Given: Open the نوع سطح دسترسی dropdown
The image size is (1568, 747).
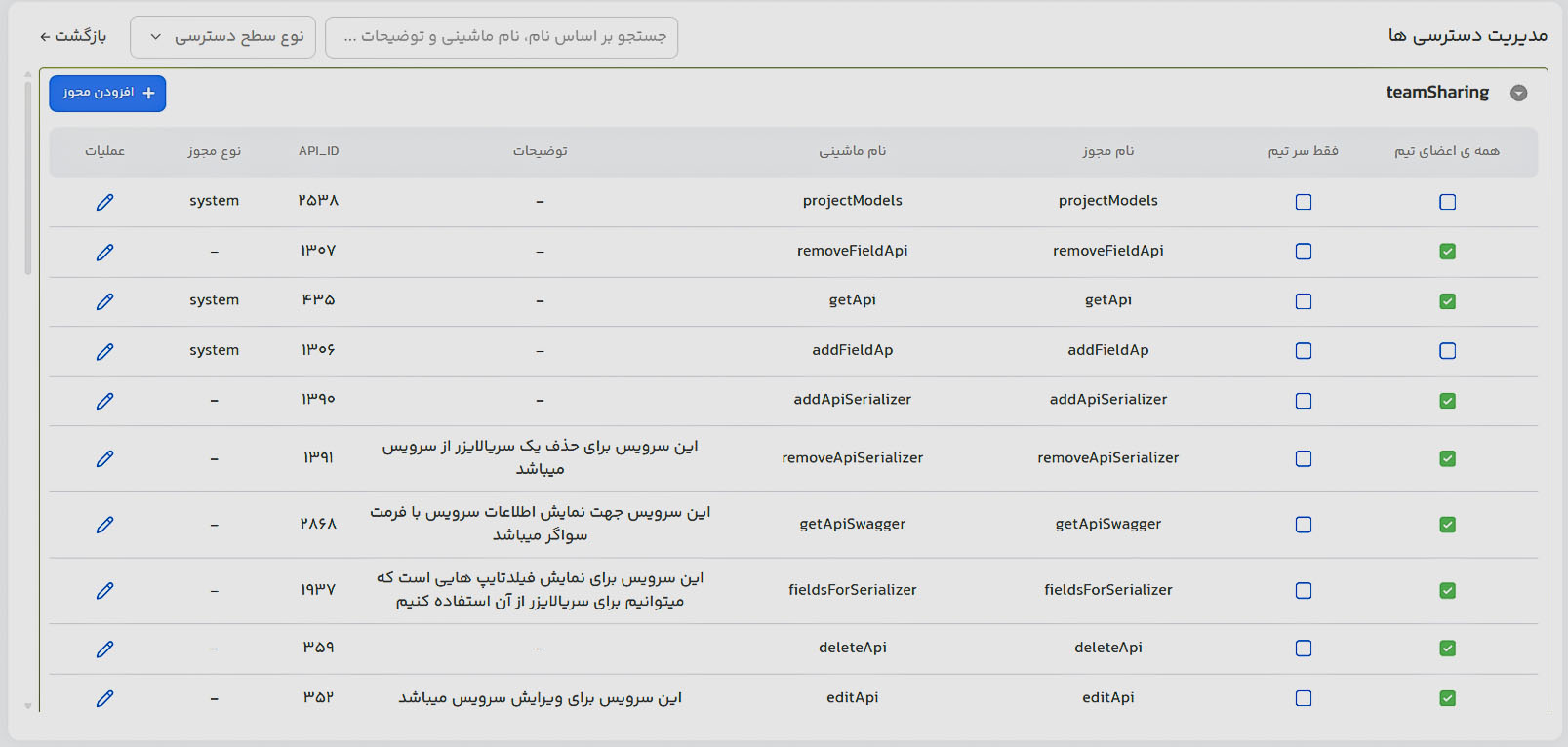Looking at the screenshot, I should click(222, 37).
